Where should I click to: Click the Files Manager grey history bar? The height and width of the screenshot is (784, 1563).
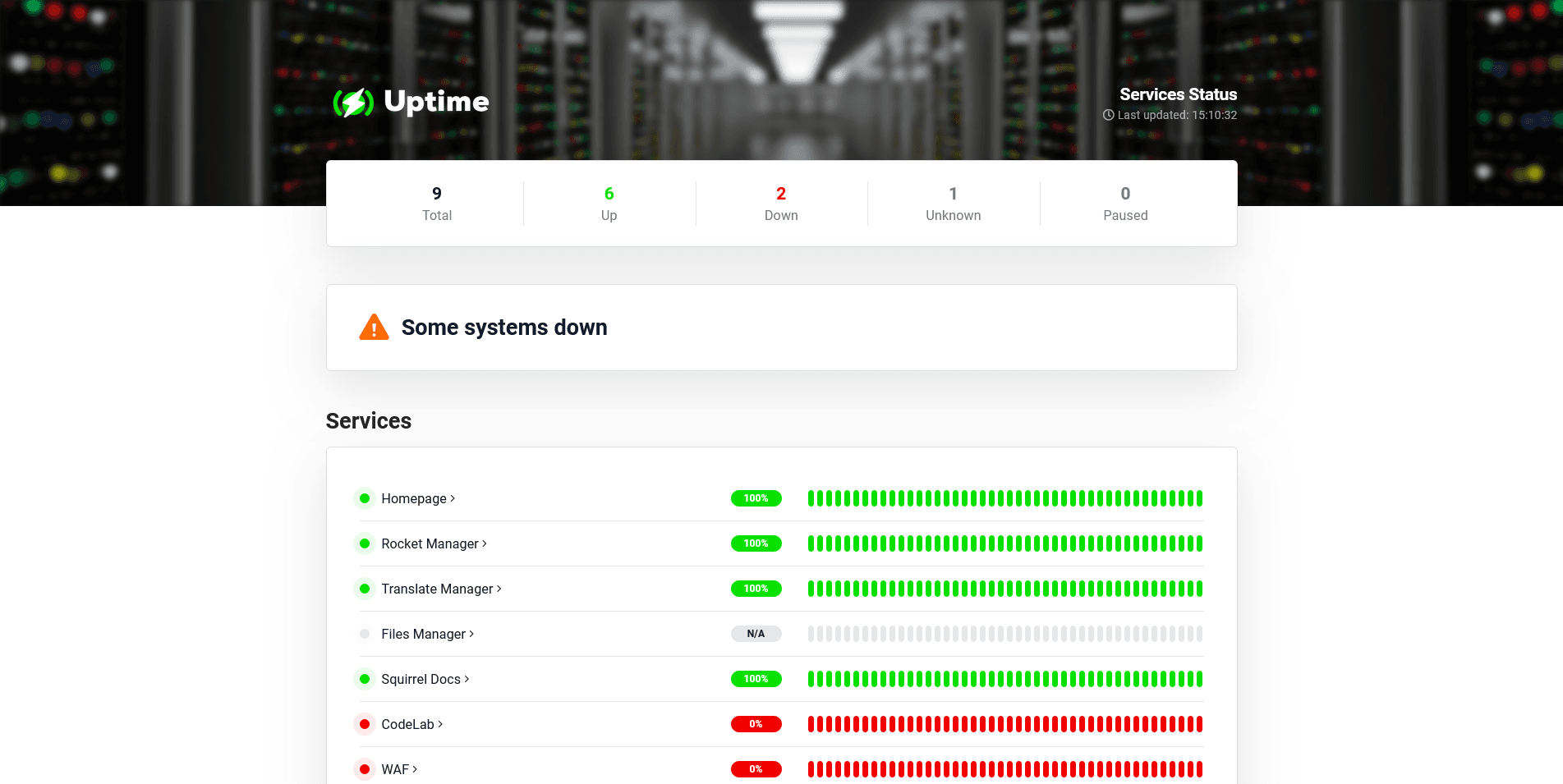tap(1005, 634)
